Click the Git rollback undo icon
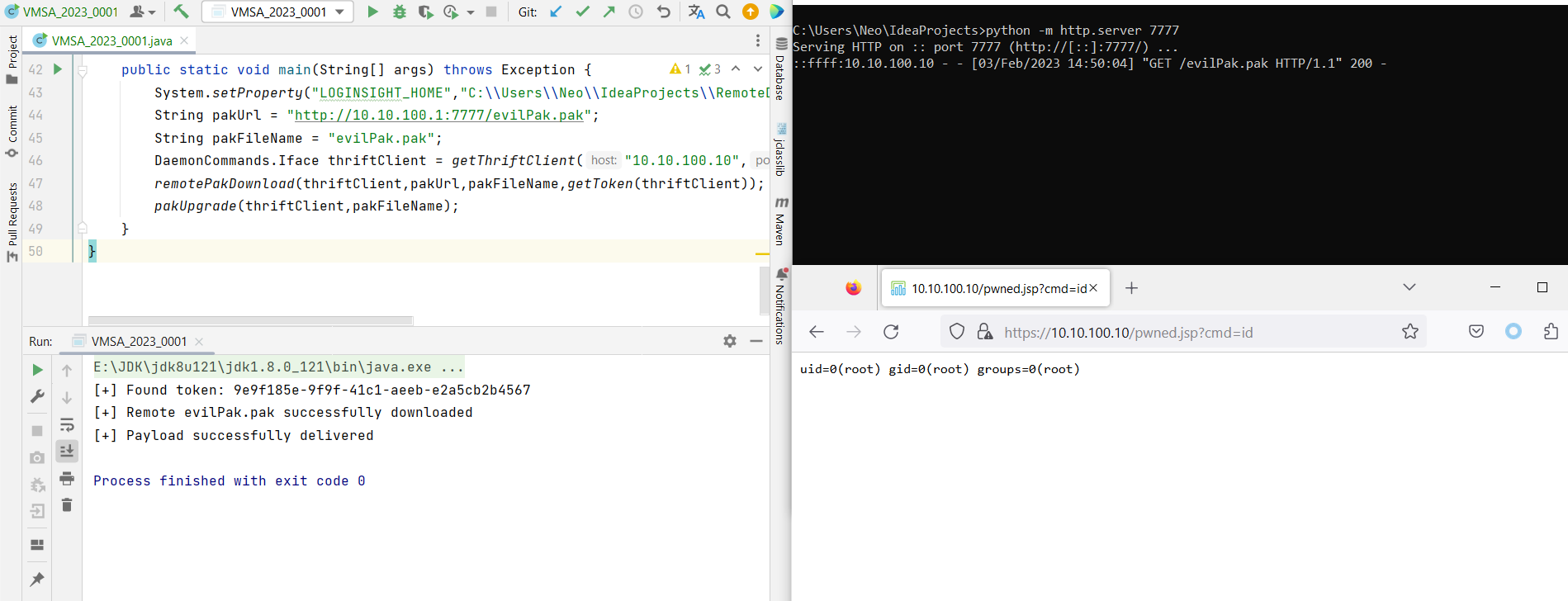This screenshot has height=601, width=1568. click(663, 12)
